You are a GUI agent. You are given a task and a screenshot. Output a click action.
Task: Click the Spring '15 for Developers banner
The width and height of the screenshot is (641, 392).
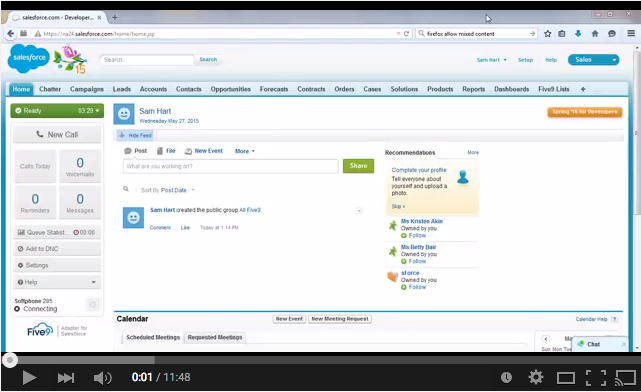click(x=585, y=112)
